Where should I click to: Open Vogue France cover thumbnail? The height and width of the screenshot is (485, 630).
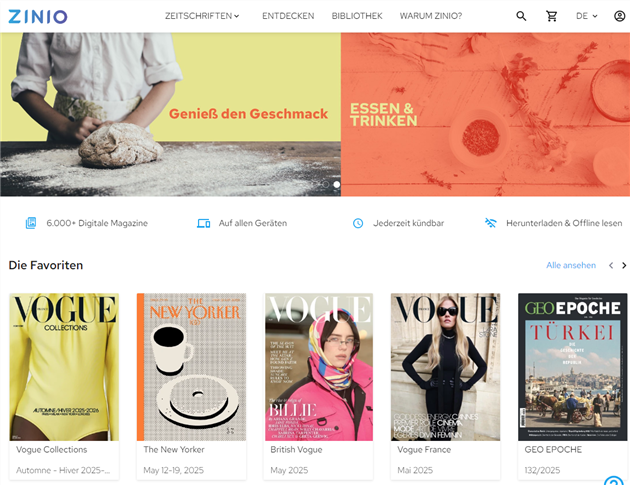click(x=446, y=367)
